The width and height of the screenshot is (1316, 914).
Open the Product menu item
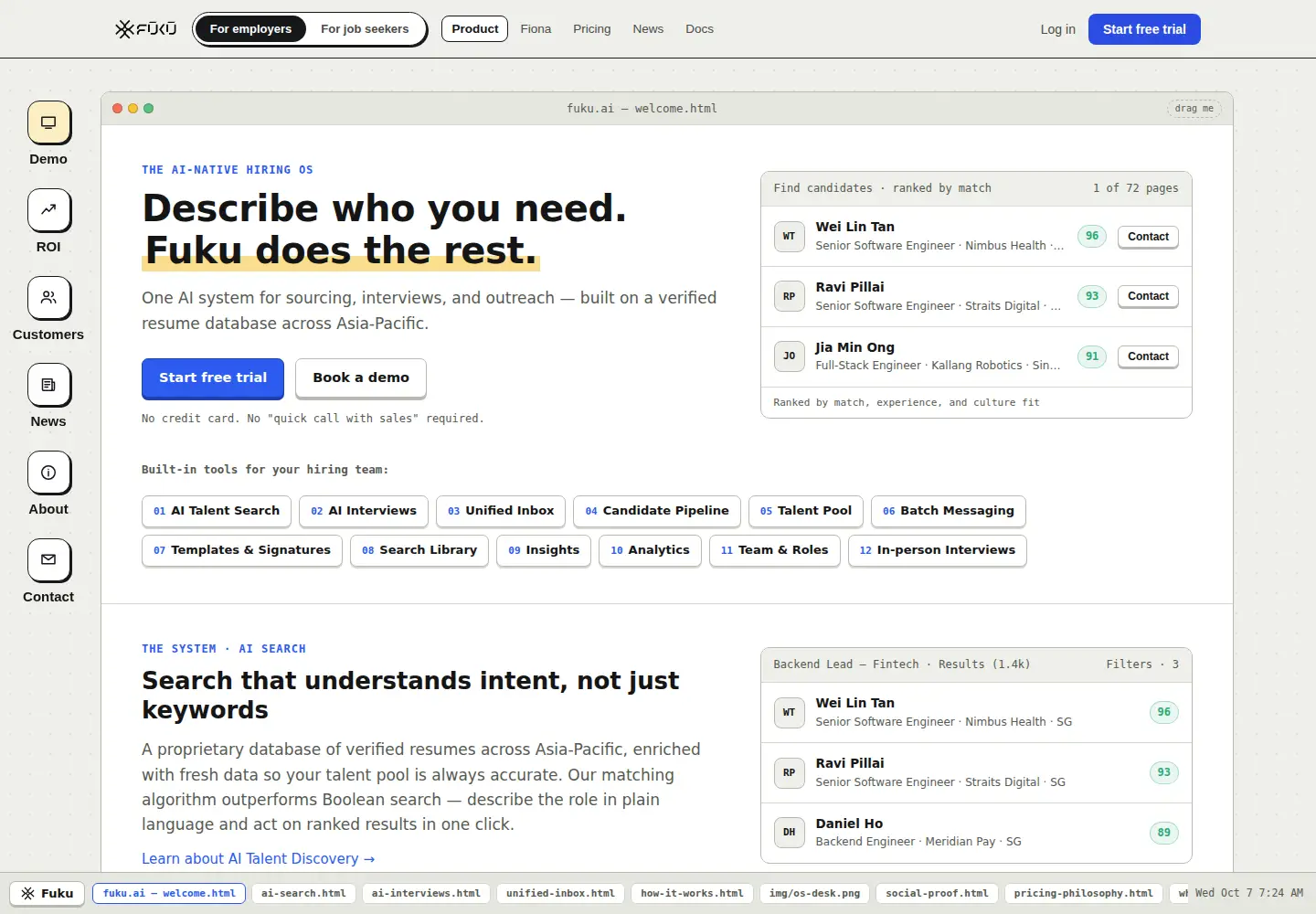coord(474,29)
